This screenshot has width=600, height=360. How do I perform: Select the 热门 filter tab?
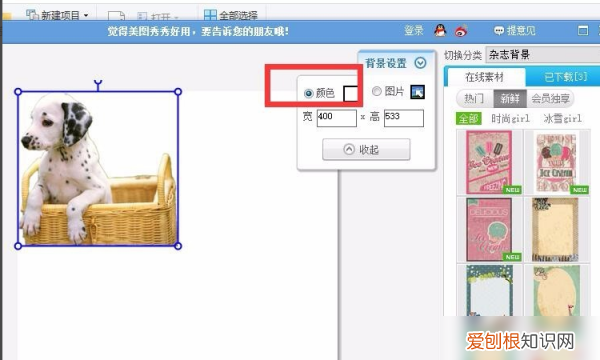474,99
